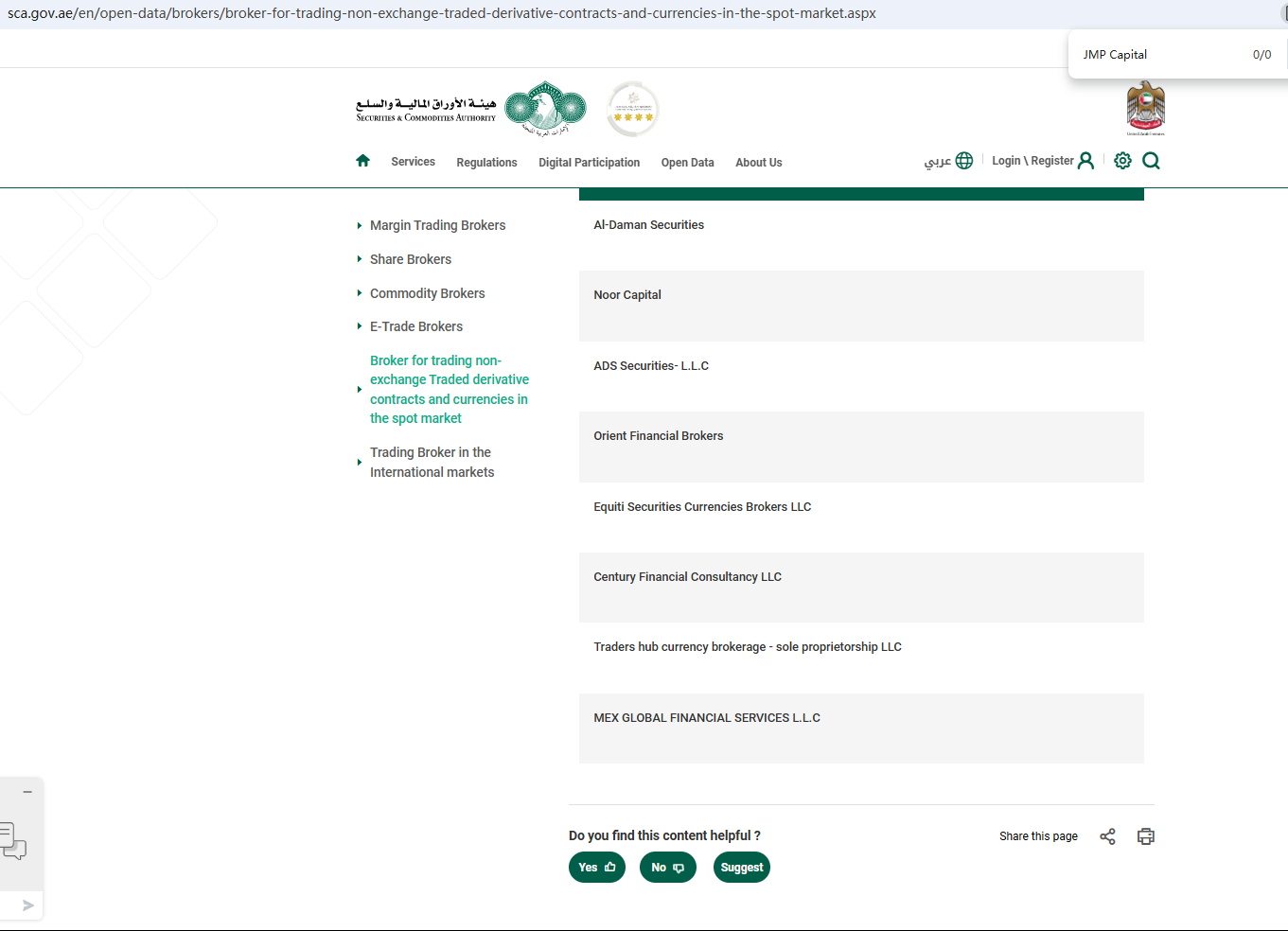Click Century Financial Consultancy LLC row
The image size is (1288, 931).
click(861, 588)
